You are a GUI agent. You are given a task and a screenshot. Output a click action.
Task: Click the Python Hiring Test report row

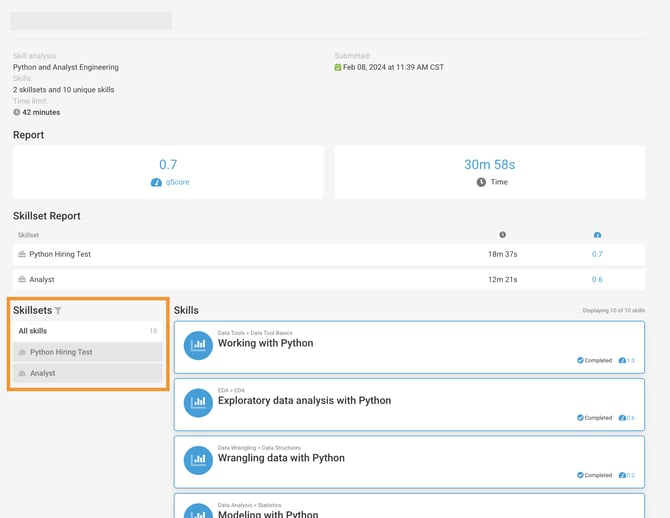click(60, 254)
